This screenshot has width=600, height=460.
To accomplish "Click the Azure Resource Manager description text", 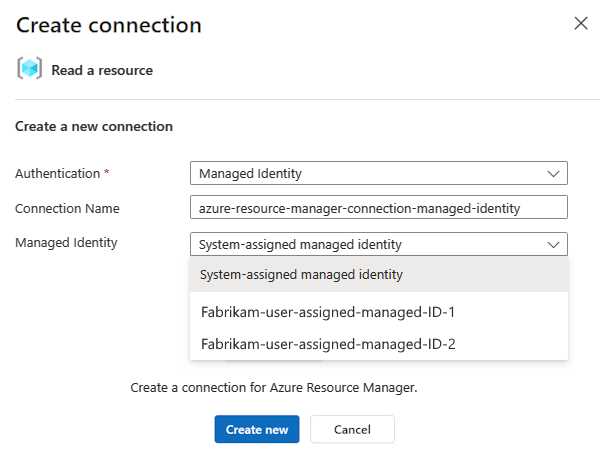I will 274,388.
